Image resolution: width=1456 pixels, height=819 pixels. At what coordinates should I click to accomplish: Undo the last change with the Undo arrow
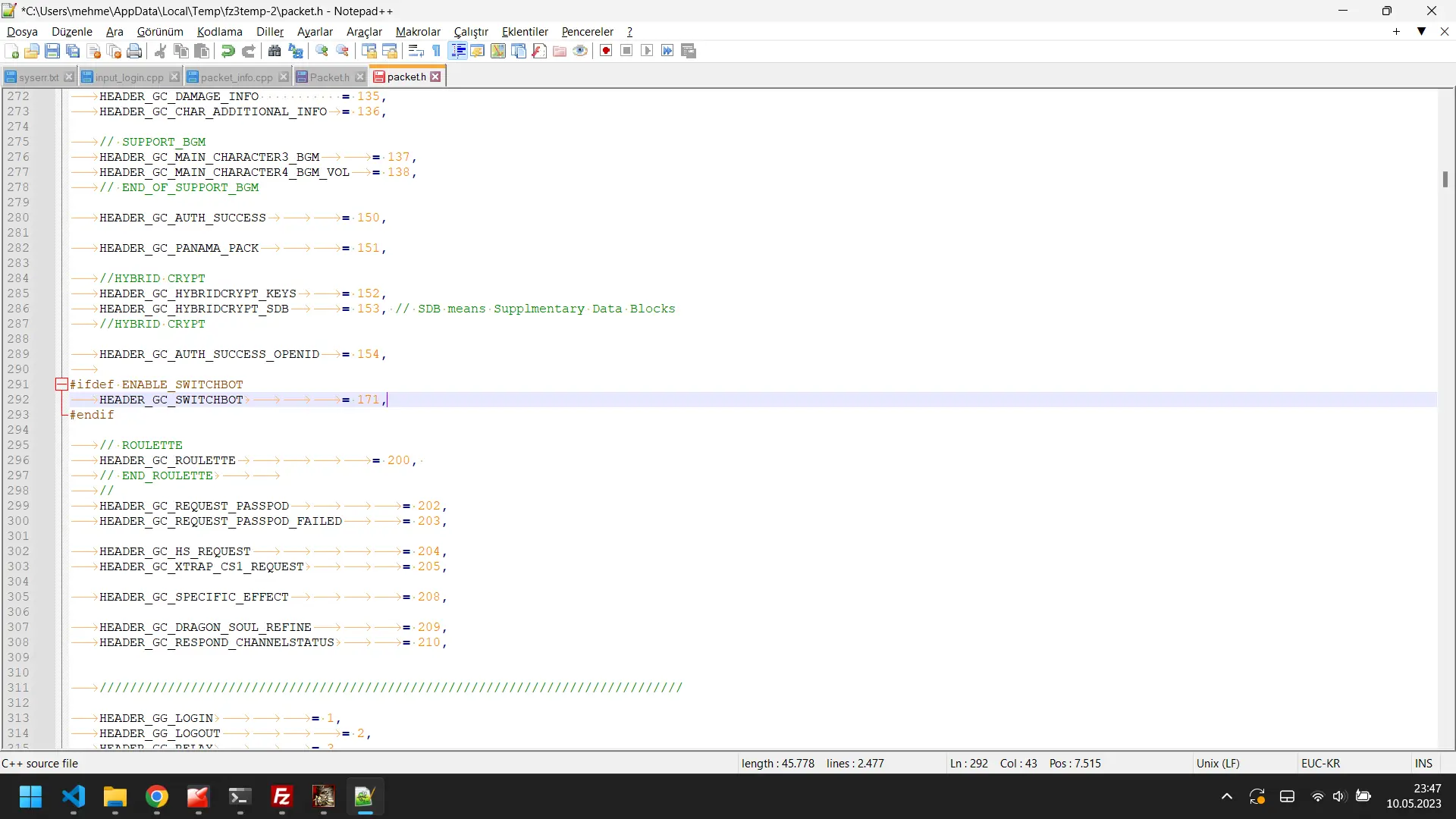[x=227, y=51]
